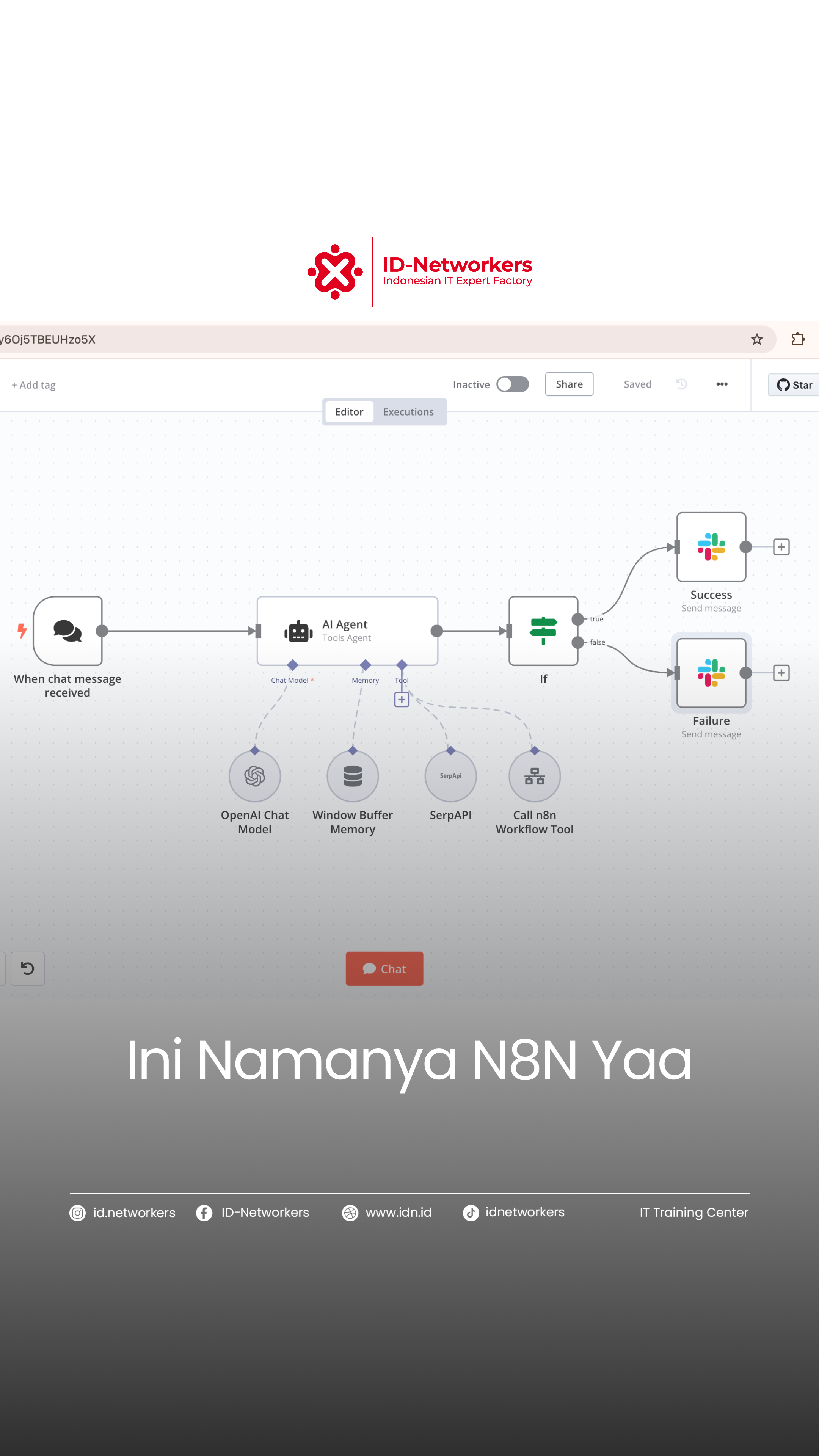Select the Failure Slack node
Viewport: 819px width, 1456px height.
(x=711, y=673)
